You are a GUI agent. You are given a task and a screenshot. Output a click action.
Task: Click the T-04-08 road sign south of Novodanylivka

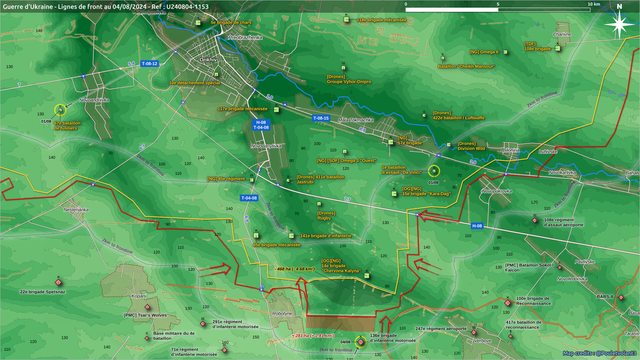tap(249, 198)
